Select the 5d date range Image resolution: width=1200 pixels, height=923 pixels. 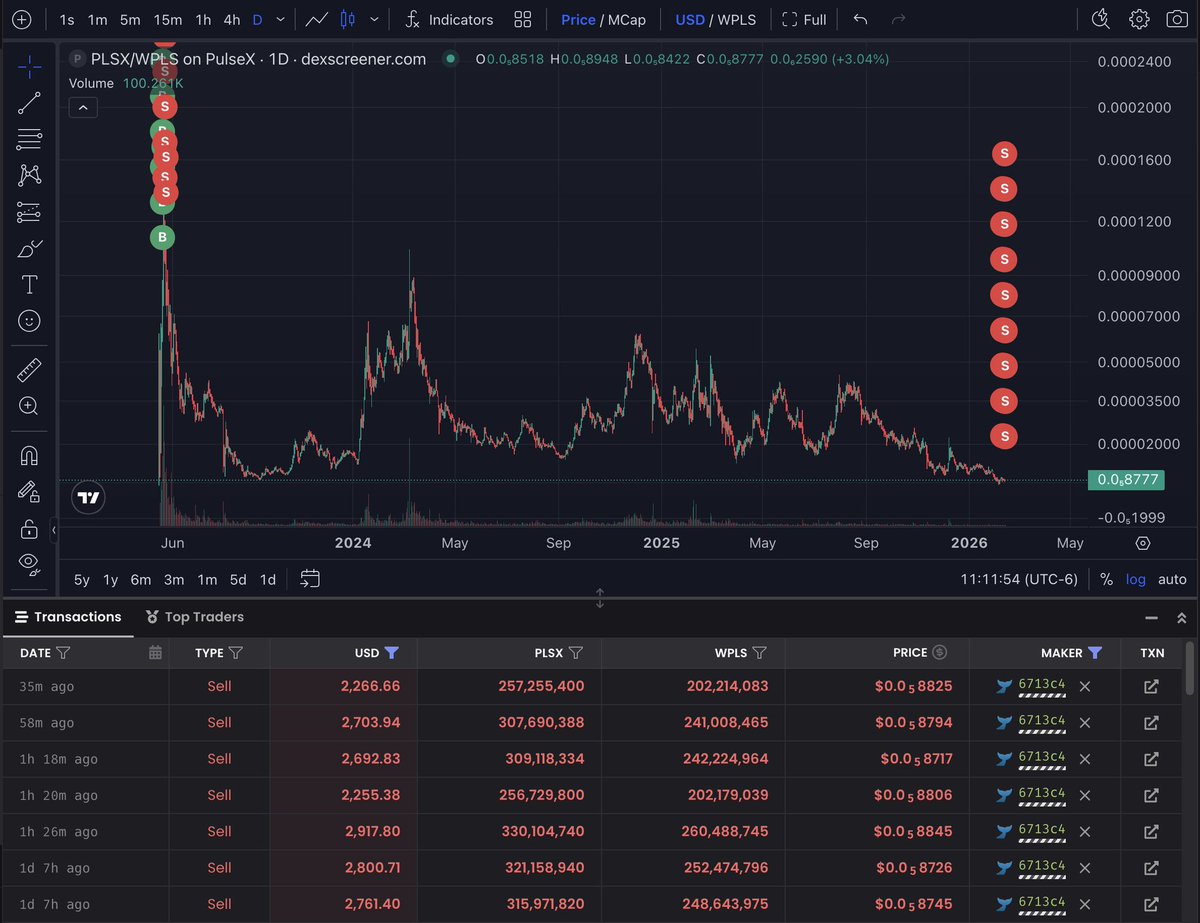tap(238, 580)
